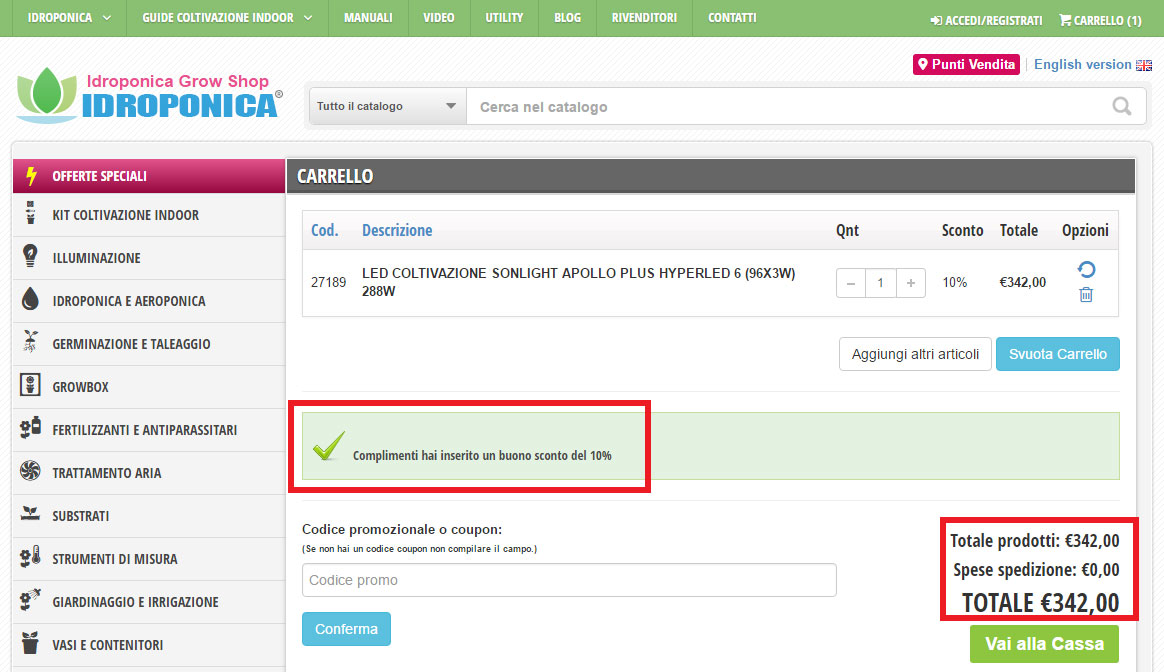This screenshot has width=1164, height=672.
Task: Click the Kit Coltivazione Indoor icon
Action: [x=30, y=213]
